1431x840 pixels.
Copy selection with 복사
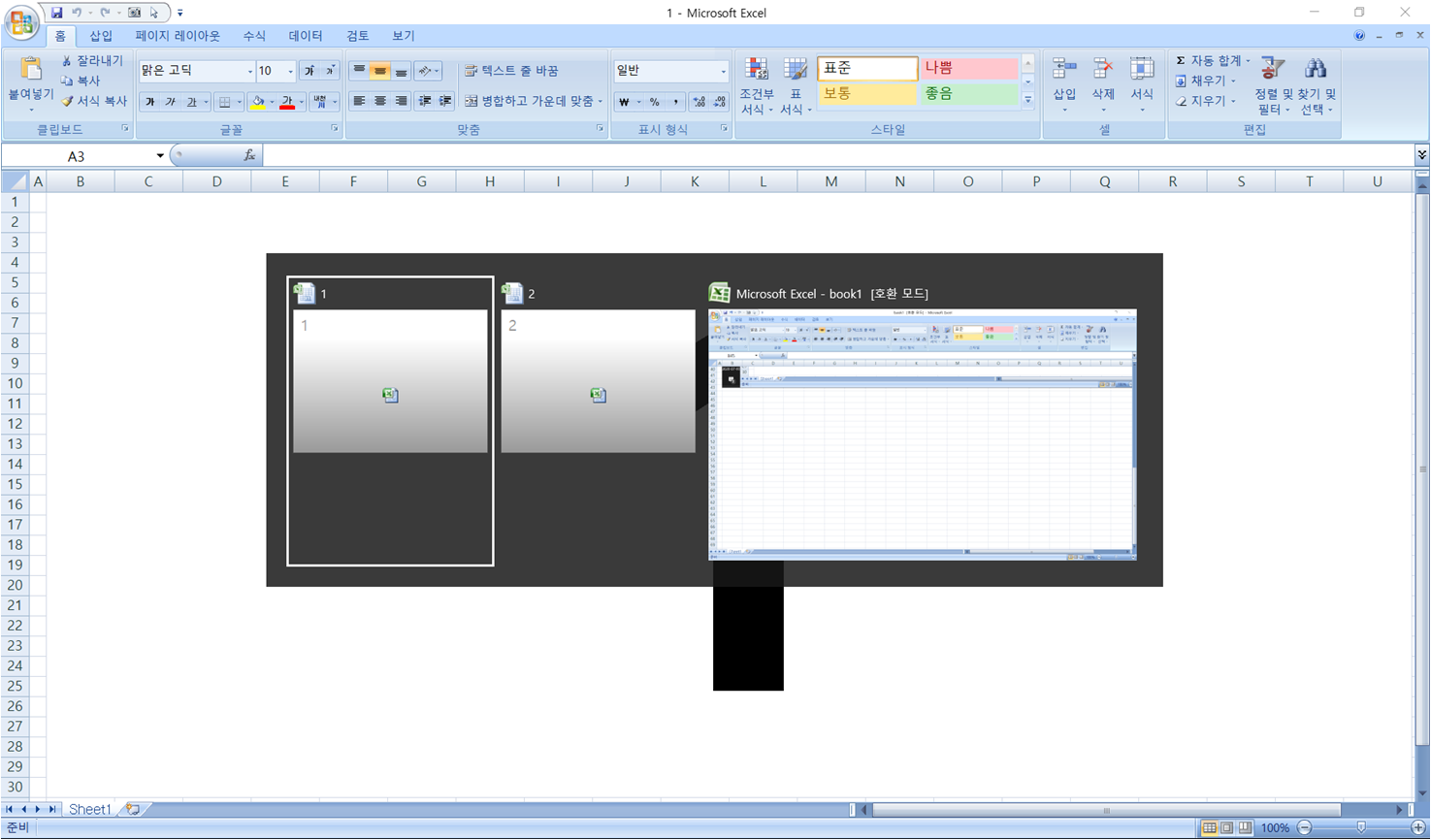point(81,81)
